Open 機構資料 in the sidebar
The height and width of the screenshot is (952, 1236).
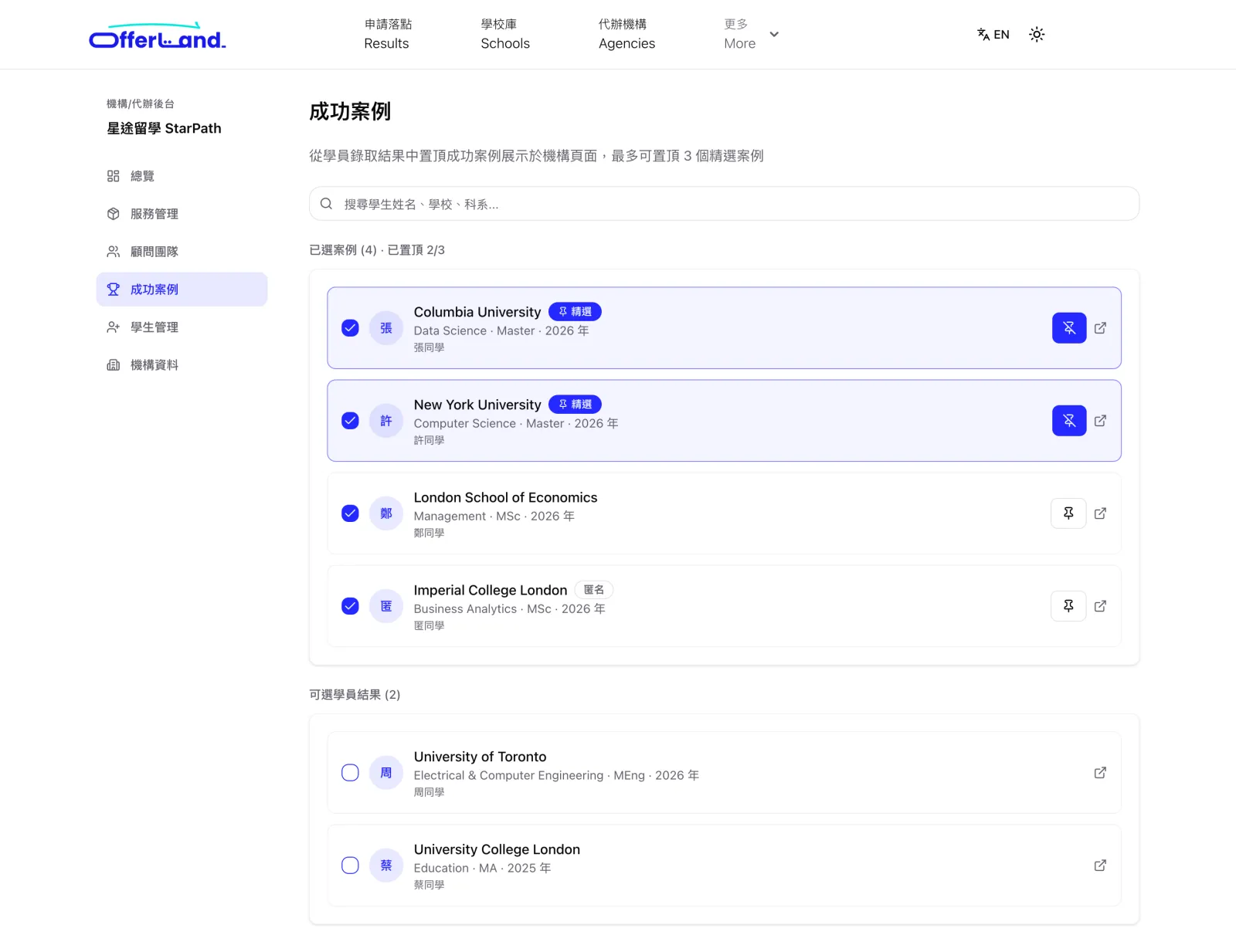[x=182, y=365]
